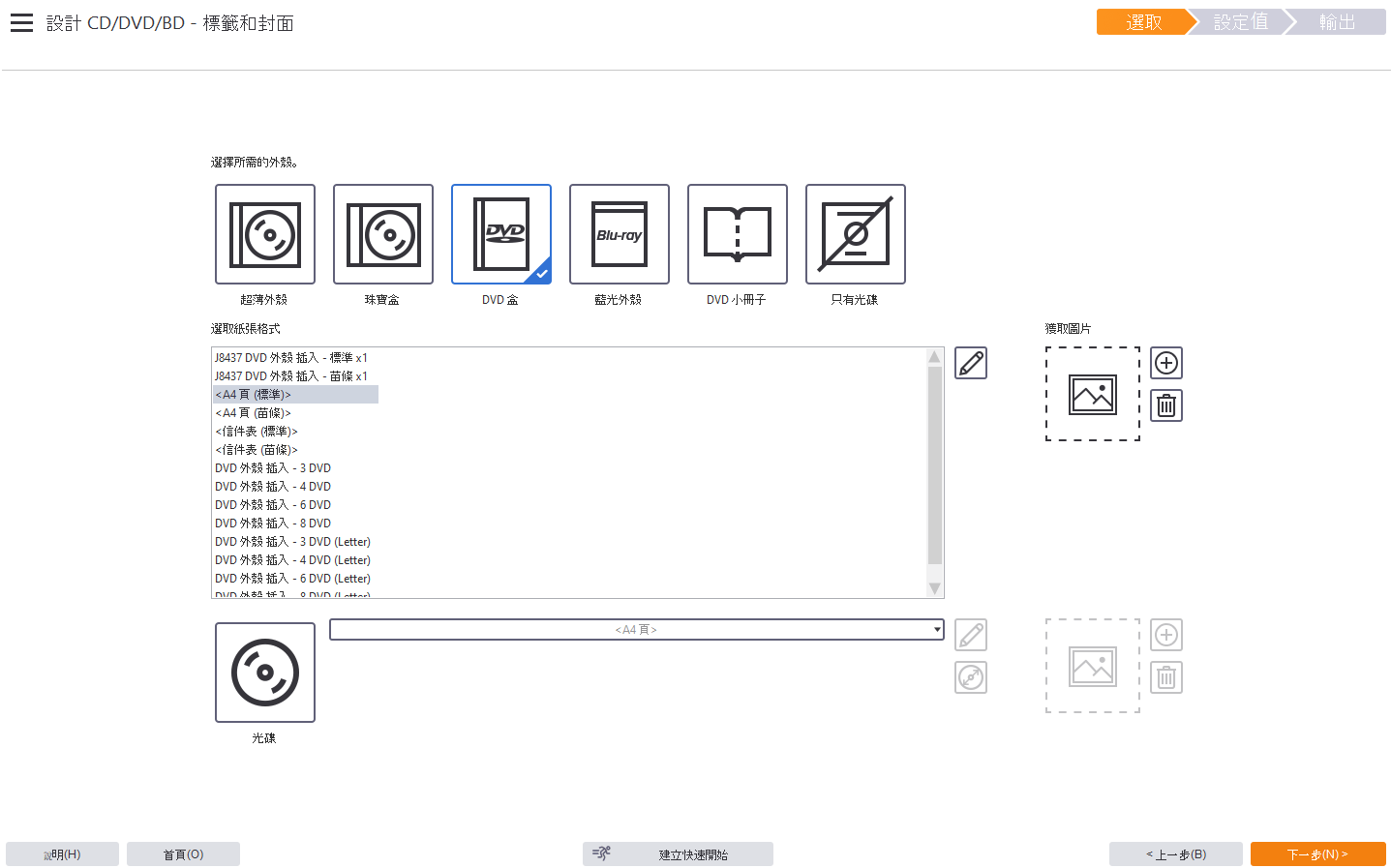
Task: Toggle the 光碟 disc label option
Action: click(264, 673)
